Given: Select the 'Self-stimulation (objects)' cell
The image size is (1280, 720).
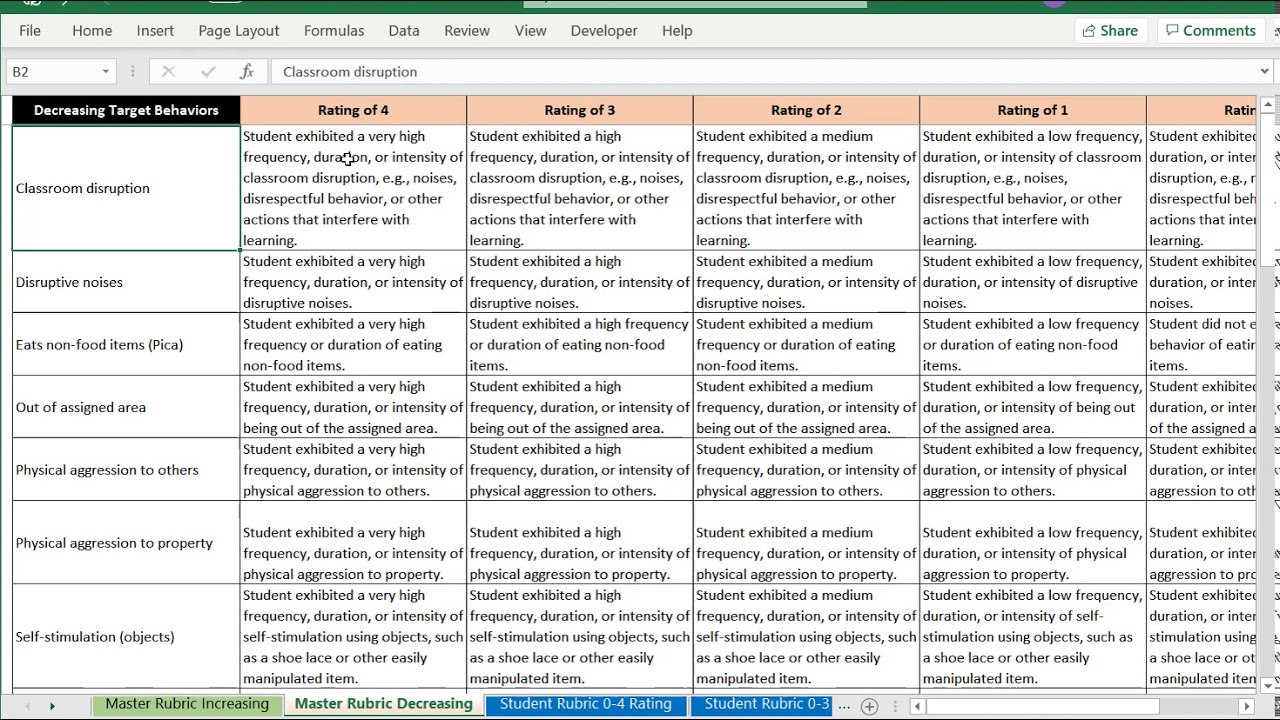Looking at the screenshot, I should [x=126, y=637].
